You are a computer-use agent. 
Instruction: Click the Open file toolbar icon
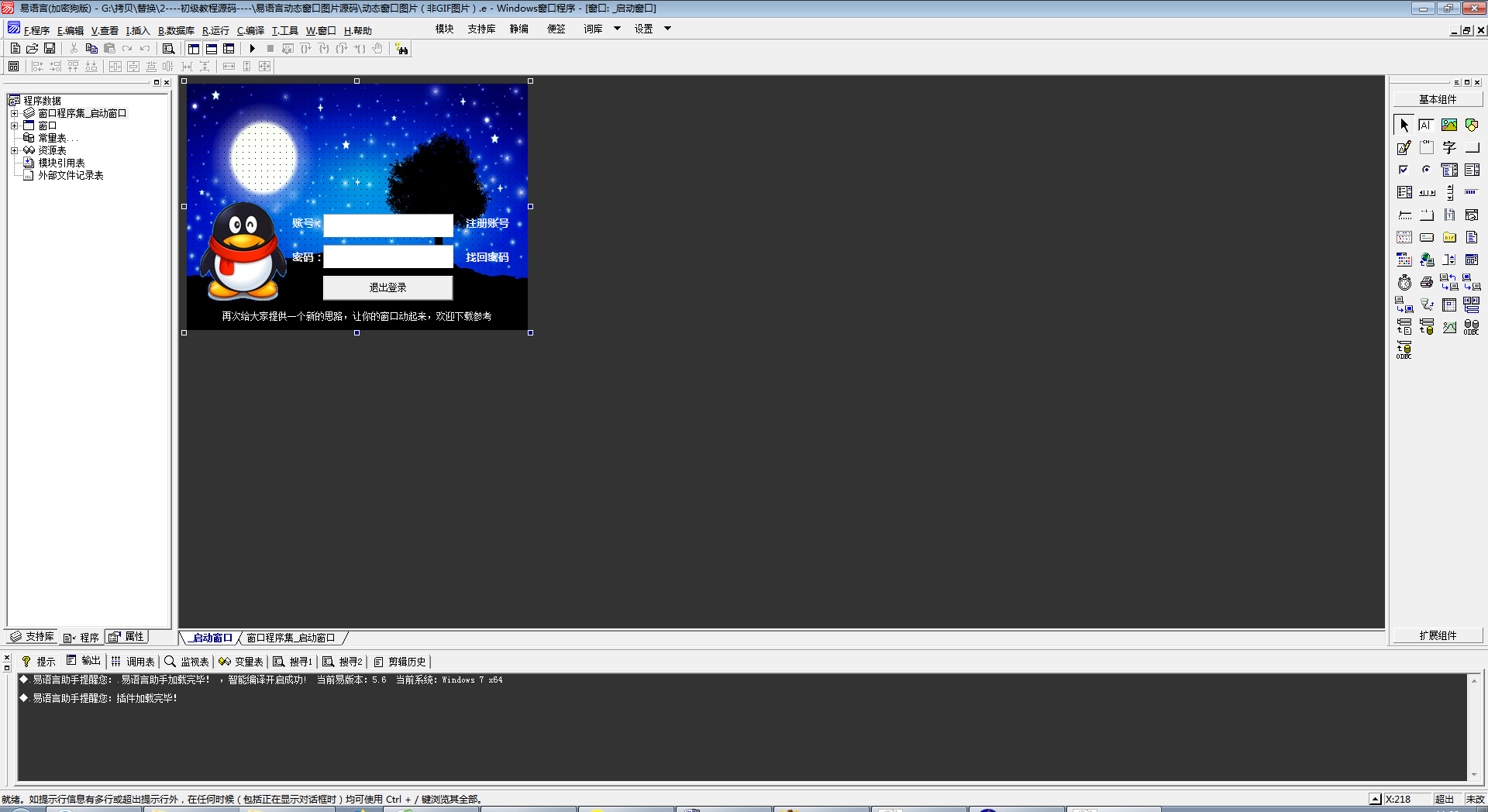click(x=33, y=48)
